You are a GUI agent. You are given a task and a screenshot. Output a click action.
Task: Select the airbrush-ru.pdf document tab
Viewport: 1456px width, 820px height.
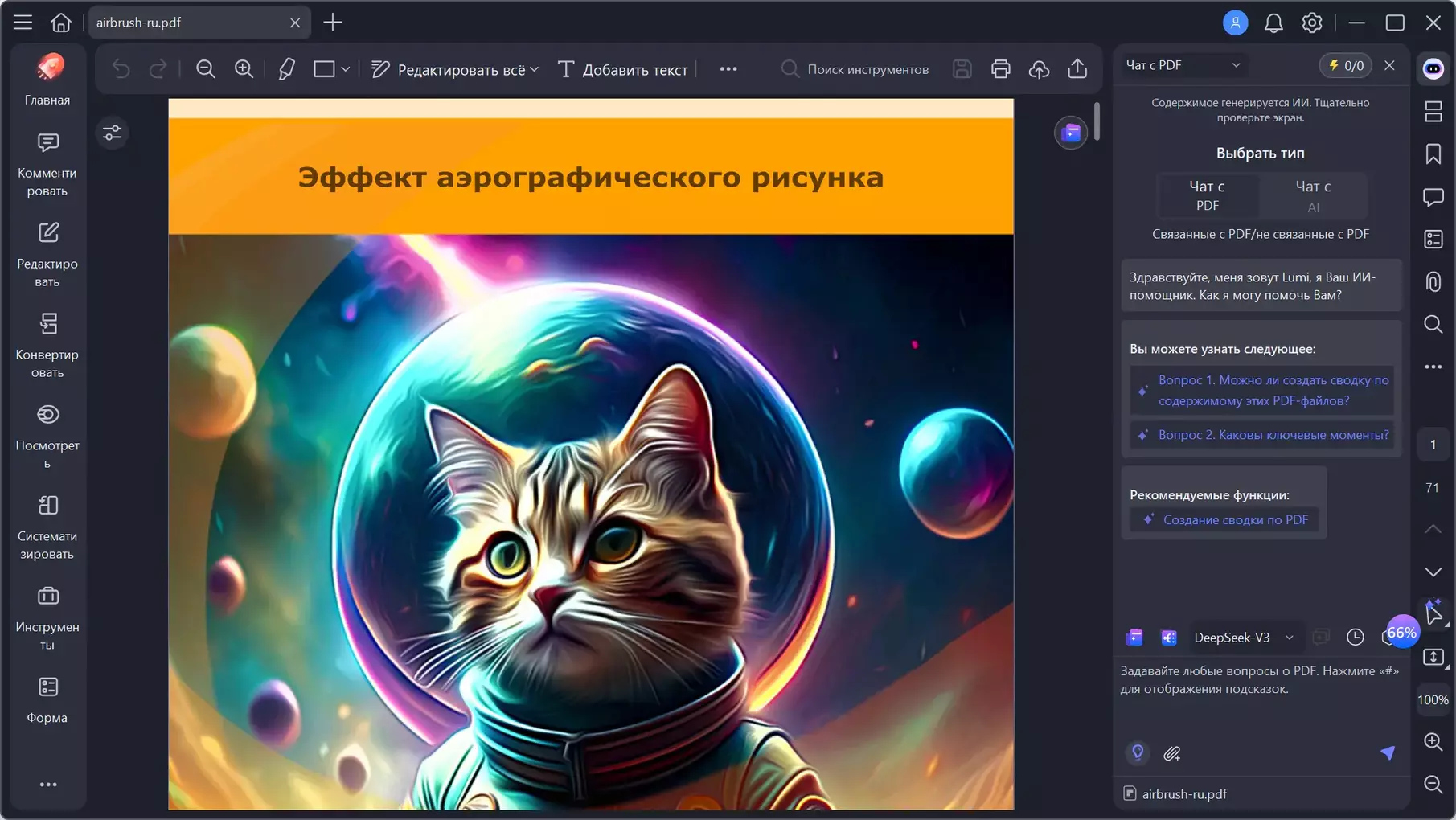point(187,23)
